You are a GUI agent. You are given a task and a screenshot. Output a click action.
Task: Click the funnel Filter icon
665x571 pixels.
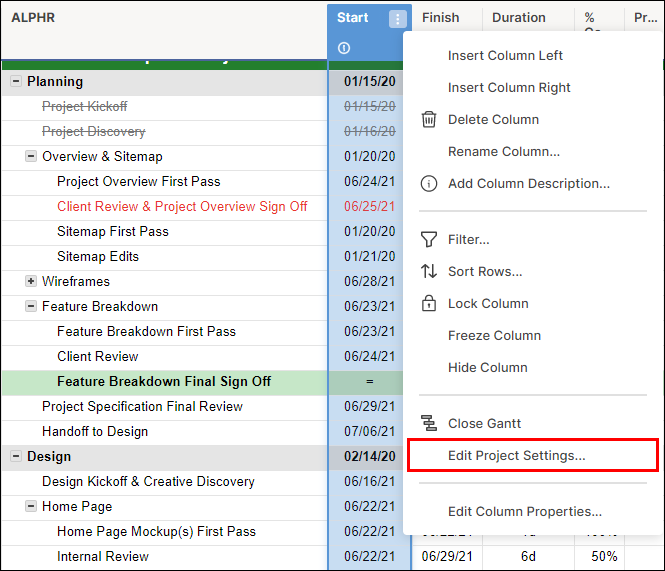click(x=429, y=239)
